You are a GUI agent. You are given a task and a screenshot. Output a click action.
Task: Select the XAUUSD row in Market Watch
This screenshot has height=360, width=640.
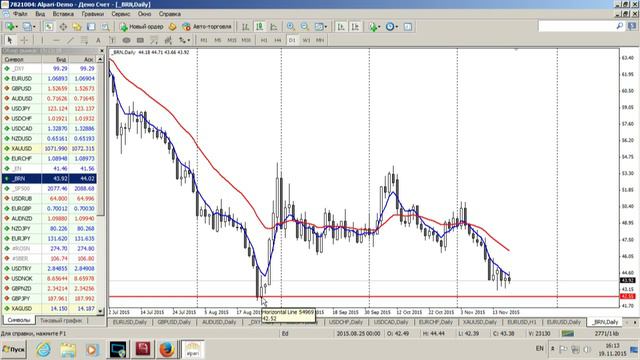(49, 149)
